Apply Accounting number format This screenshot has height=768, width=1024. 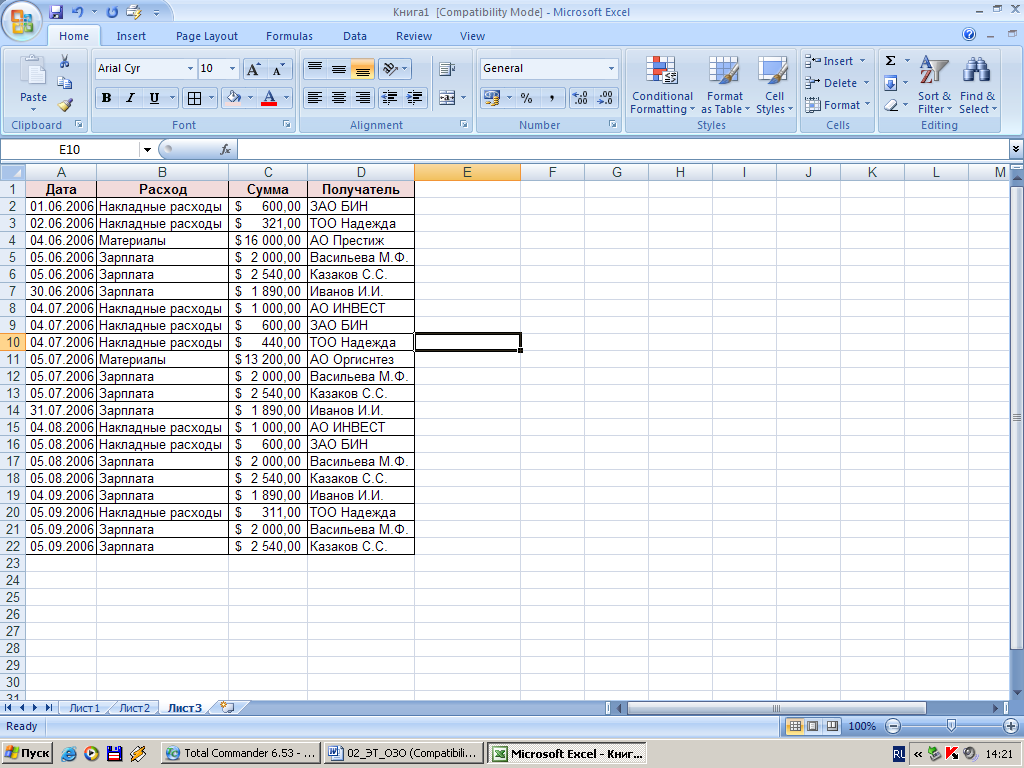(x=491, y=99)
